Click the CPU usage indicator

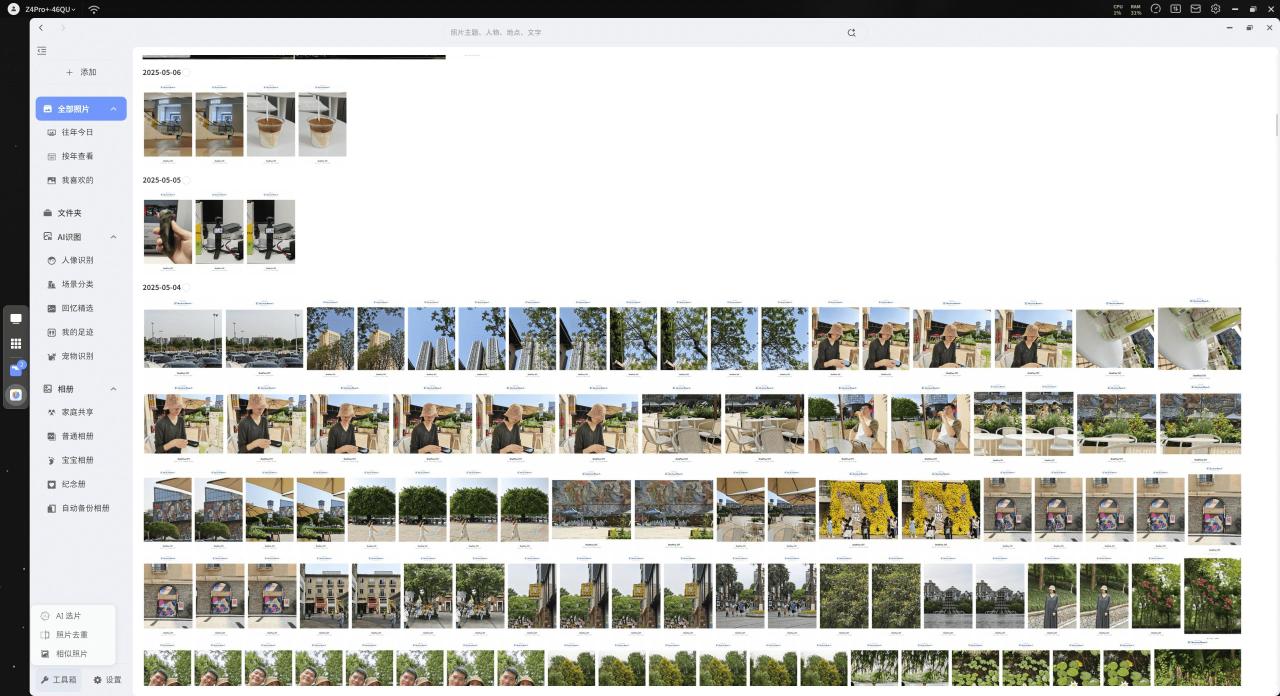[1117, 9]
